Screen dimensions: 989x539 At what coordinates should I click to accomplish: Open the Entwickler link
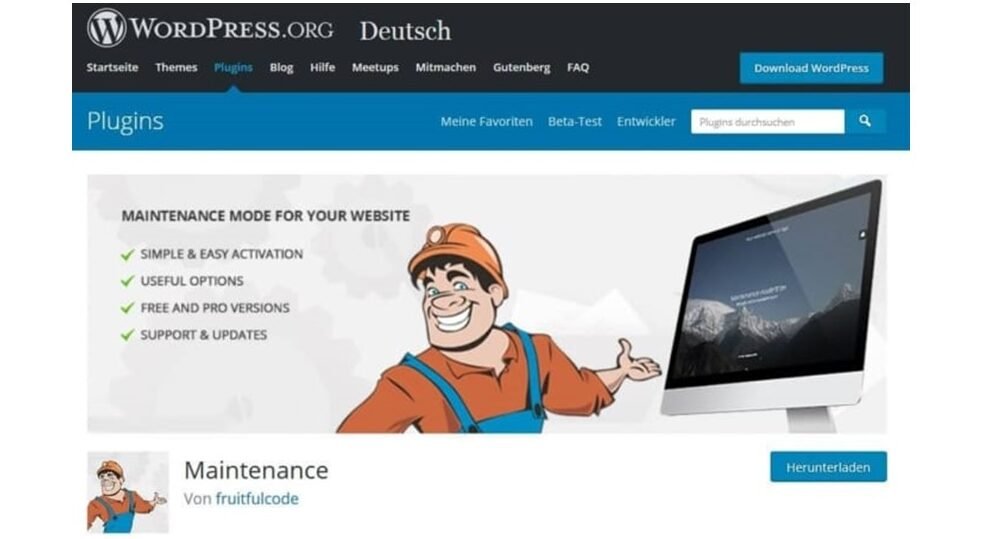point(646,122)
